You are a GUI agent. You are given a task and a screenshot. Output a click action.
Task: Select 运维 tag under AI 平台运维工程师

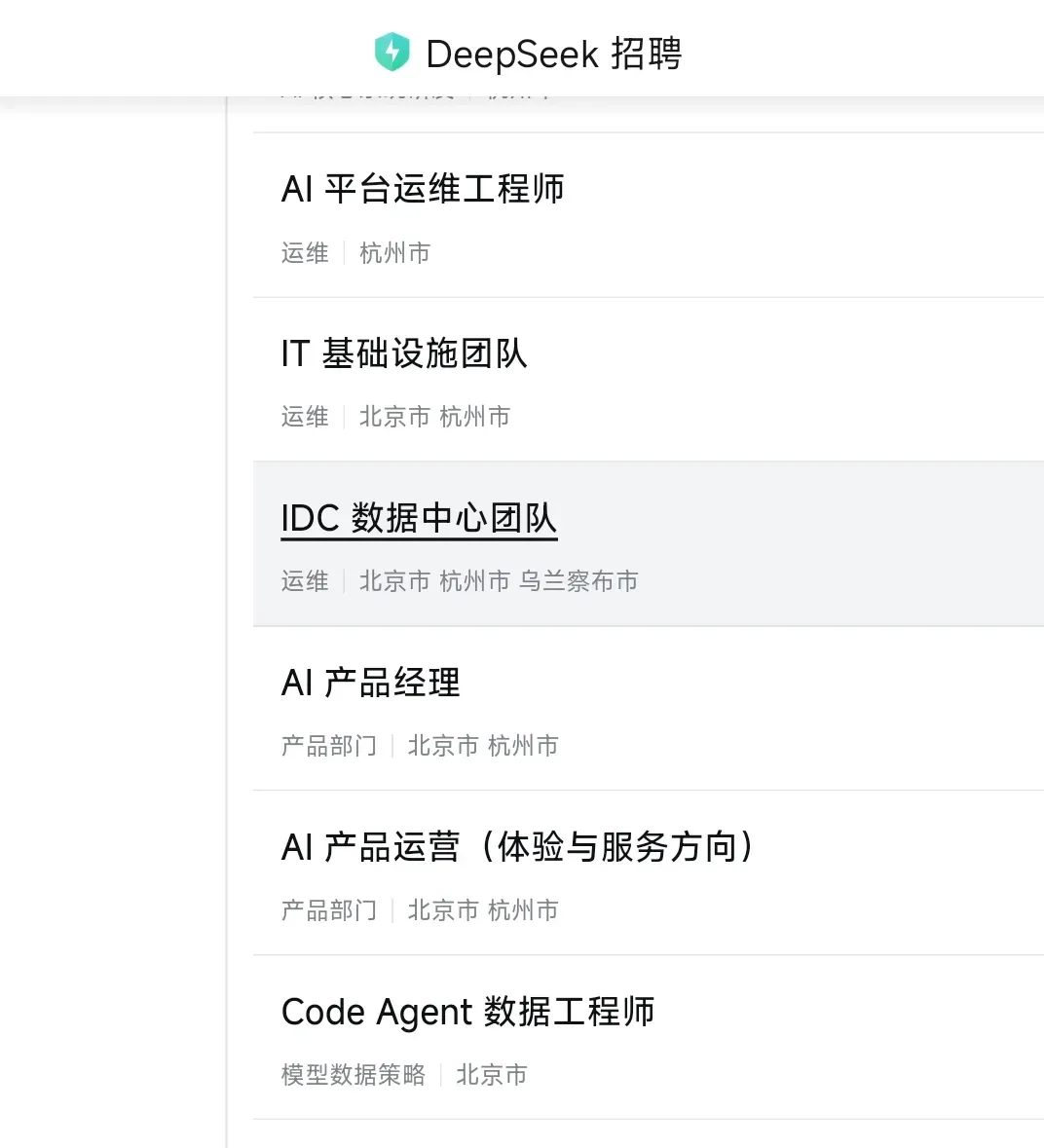pyautogui.click(x=305, y=253)
